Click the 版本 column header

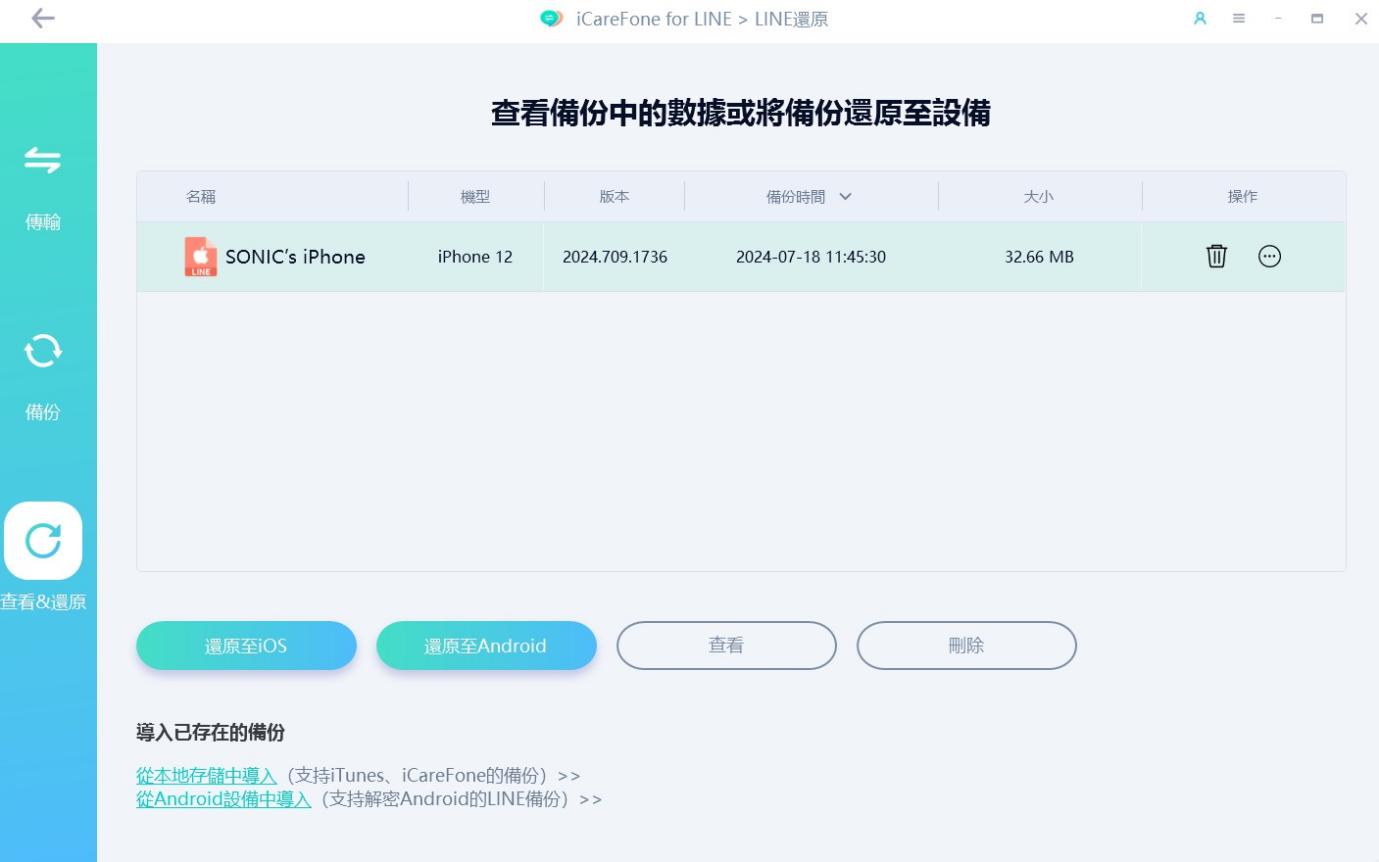point(614,197)
